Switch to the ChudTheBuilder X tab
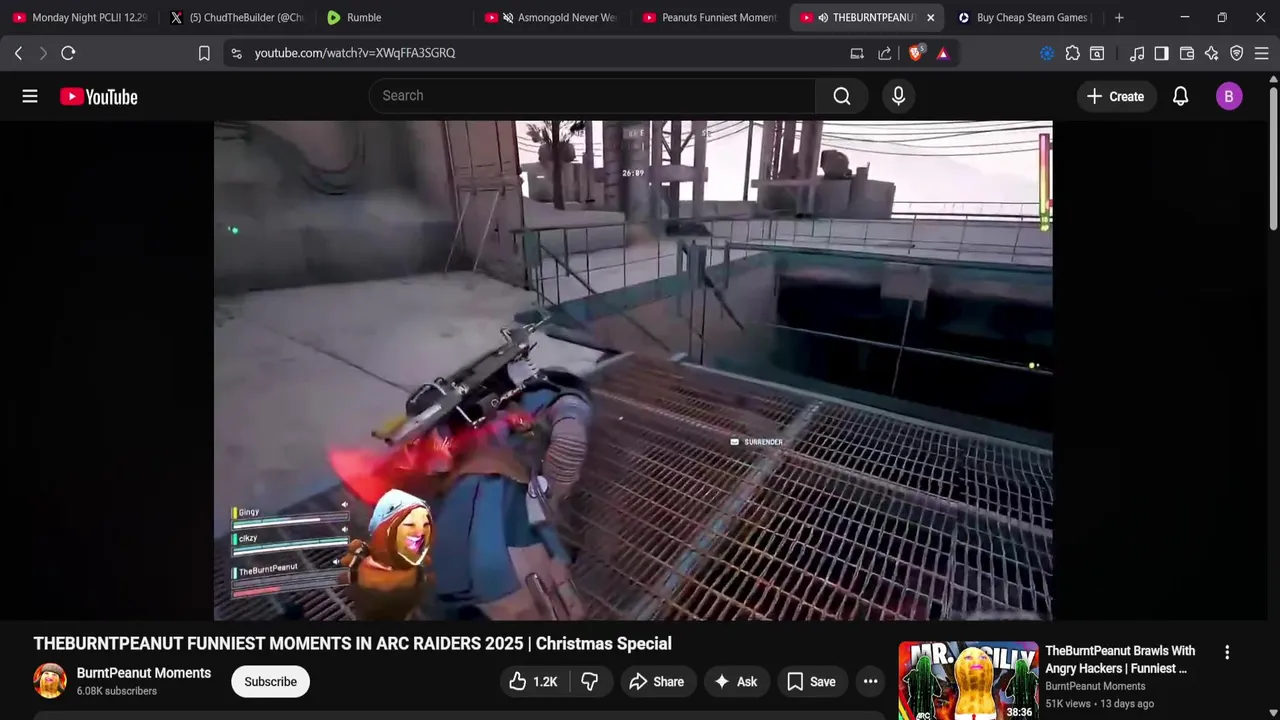Image resolution: width=1280 pixels, height=720 pixels. coord(238,17)
